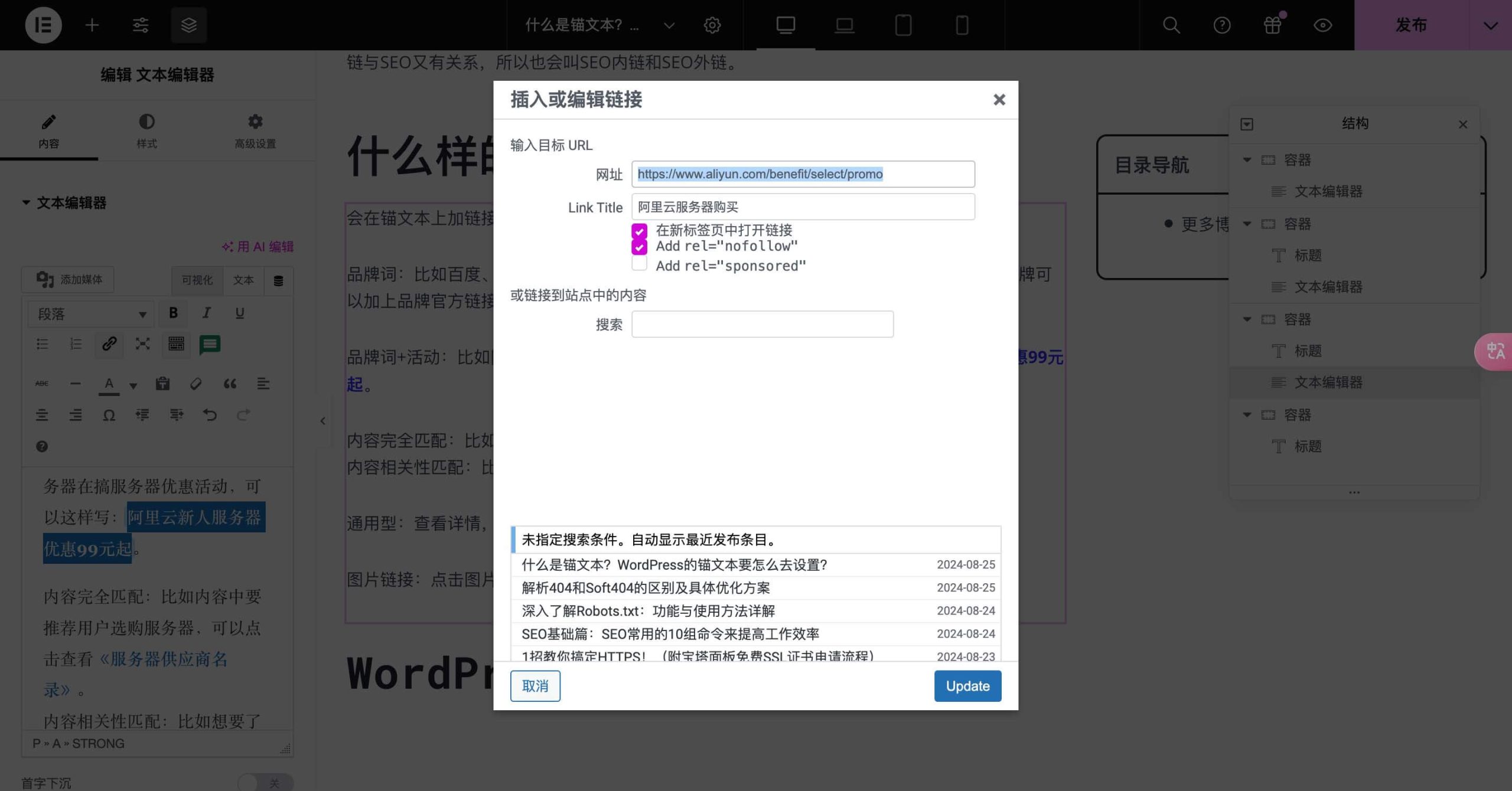Insert a bulleted list

[x=42, y=344]
